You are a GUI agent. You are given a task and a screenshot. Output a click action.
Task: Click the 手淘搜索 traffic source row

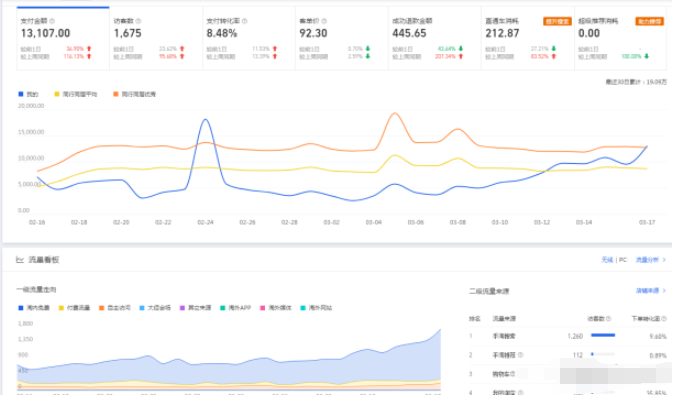pos(567,336)
